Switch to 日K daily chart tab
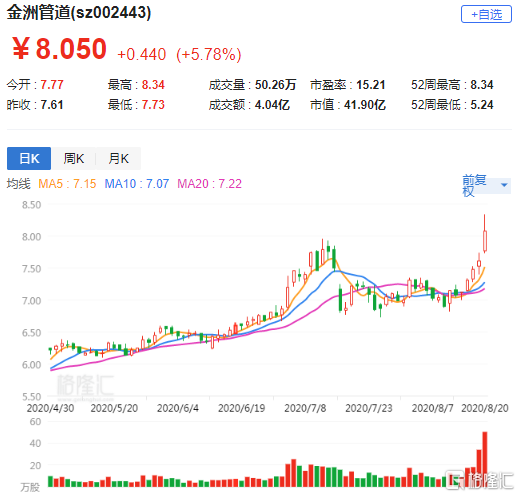Viewport: 520px width, 497px height. (x=29, y=158)
